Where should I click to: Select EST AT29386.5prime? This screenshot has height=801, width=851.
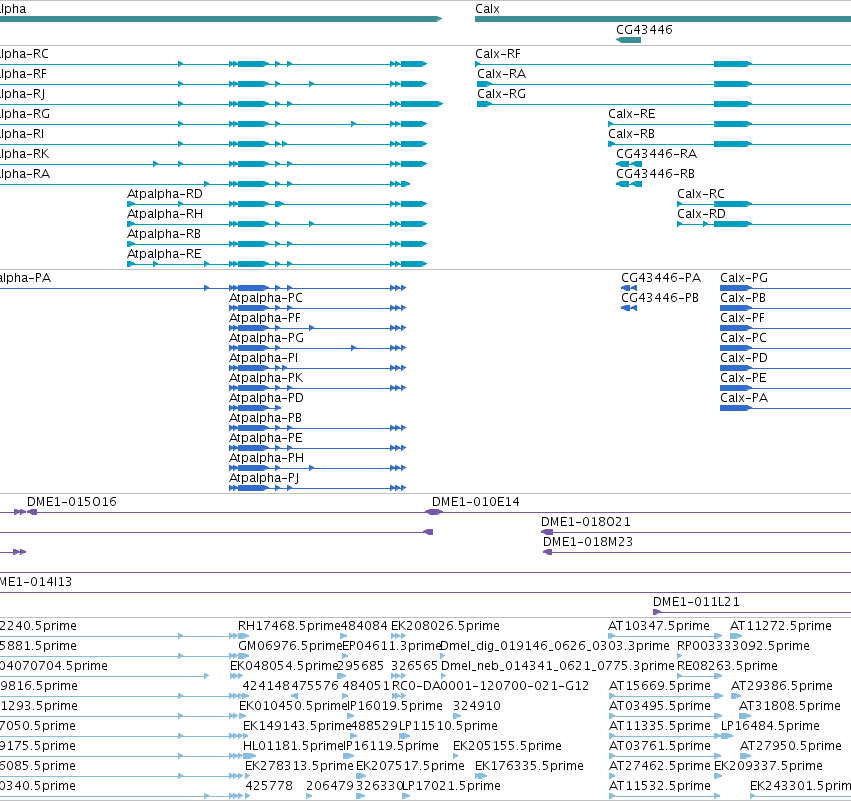pos(737,696)
